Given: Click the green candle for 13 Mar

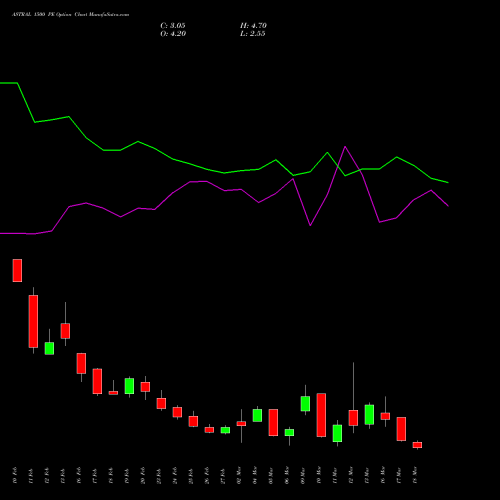Looking at the screenshot, I should point(369,415).
